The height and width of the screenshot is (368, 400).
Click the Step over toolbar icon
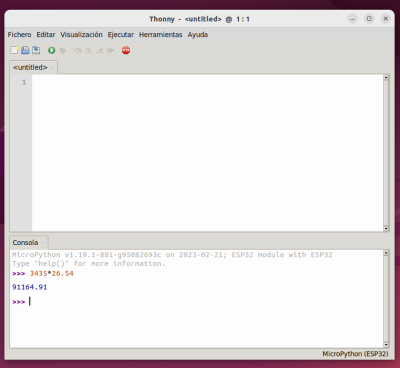coord(78,51)
